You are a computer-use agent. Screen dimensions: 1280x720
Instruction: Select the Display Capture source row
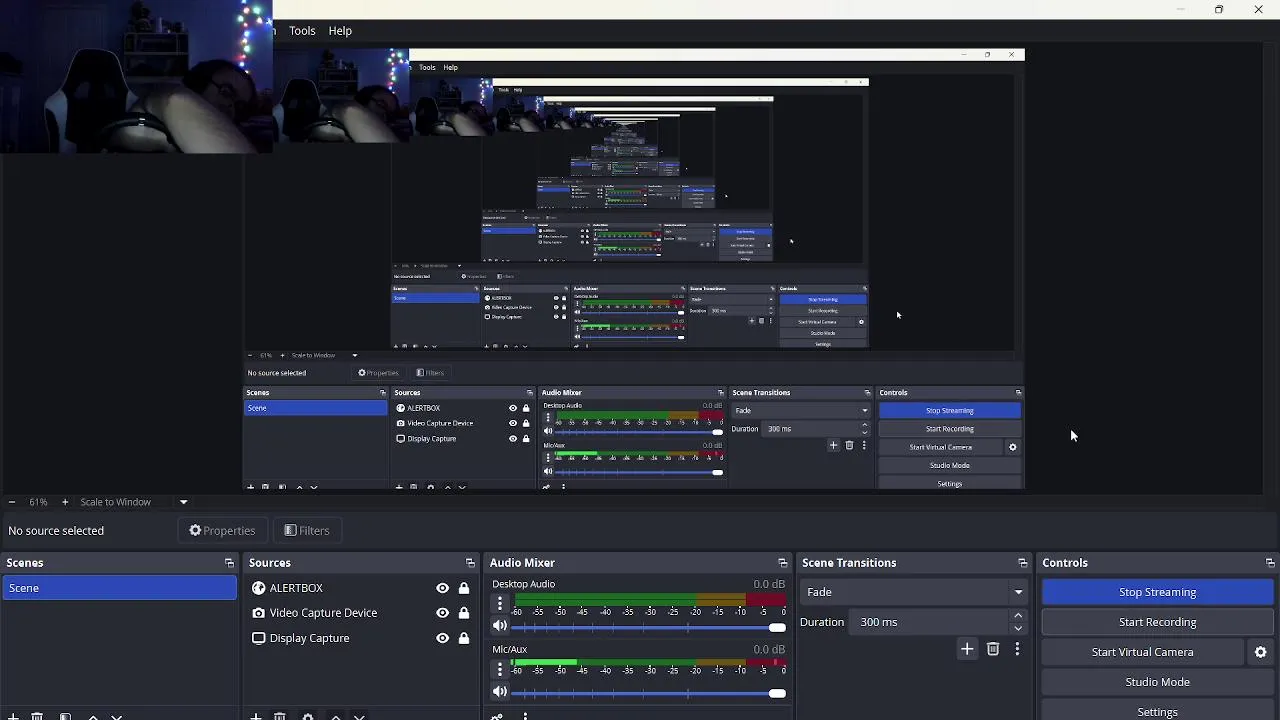(361, 638)
